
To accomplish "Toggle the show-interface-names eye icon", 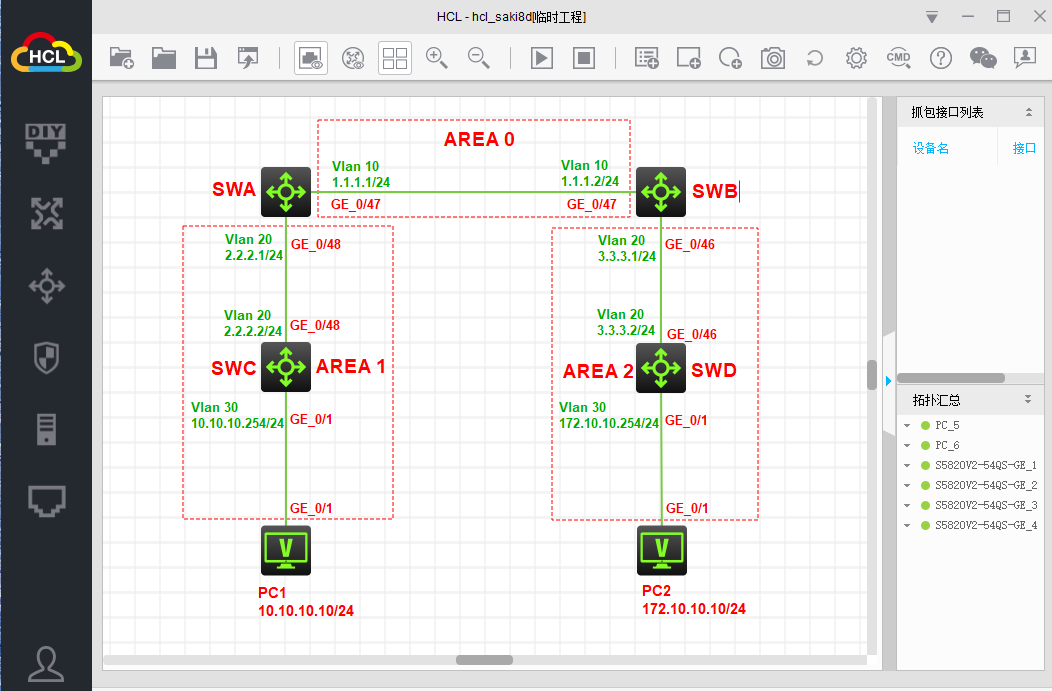I will (x=311, y=58).
